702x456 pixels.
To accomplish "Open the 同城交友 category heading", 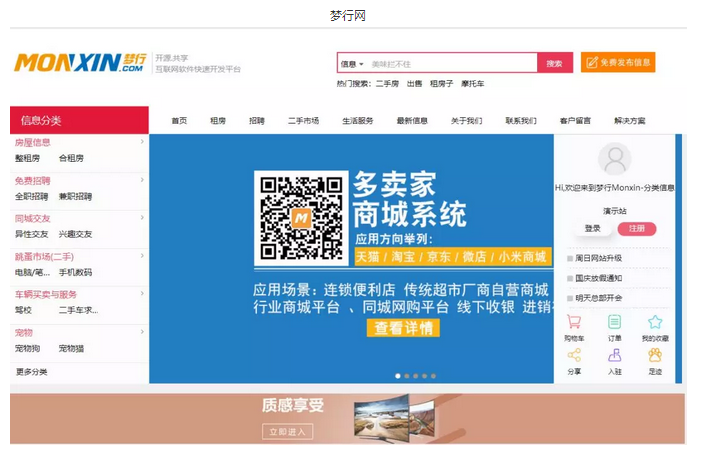I will tap(33, 219).
